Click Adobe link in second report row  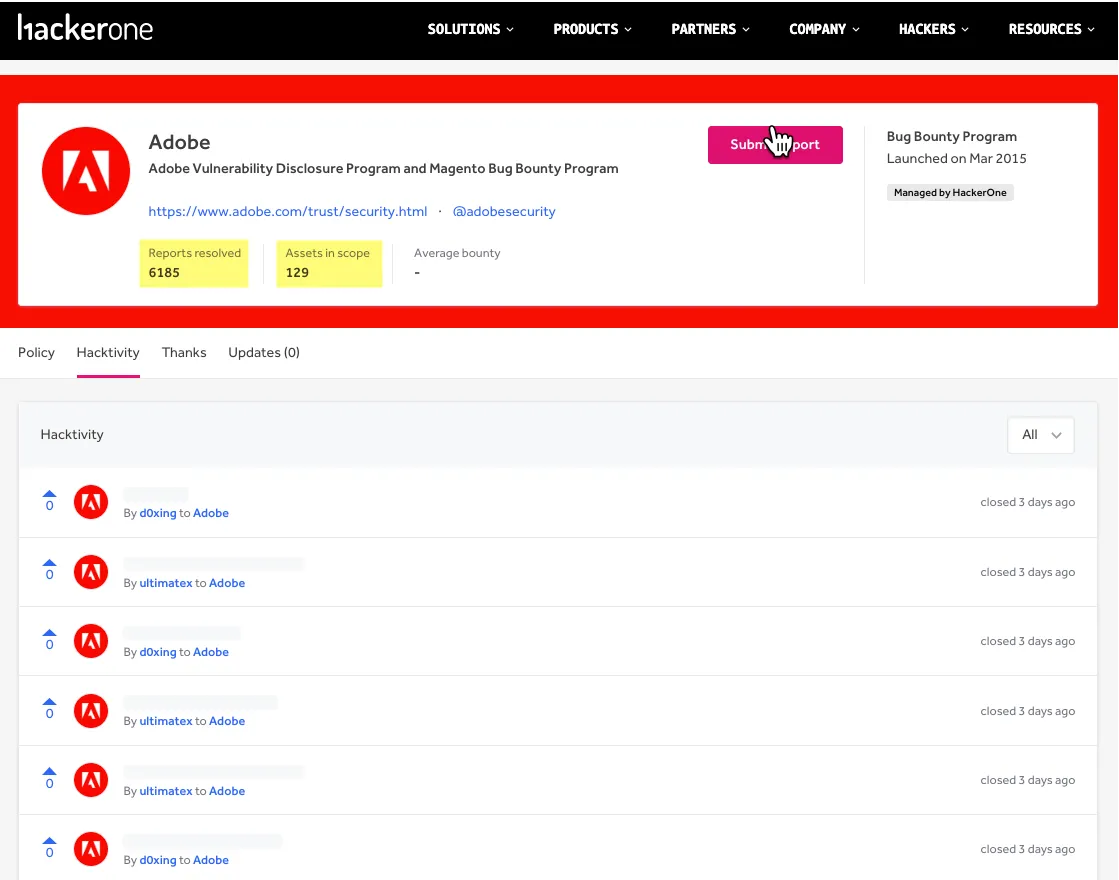pos(227,583)
